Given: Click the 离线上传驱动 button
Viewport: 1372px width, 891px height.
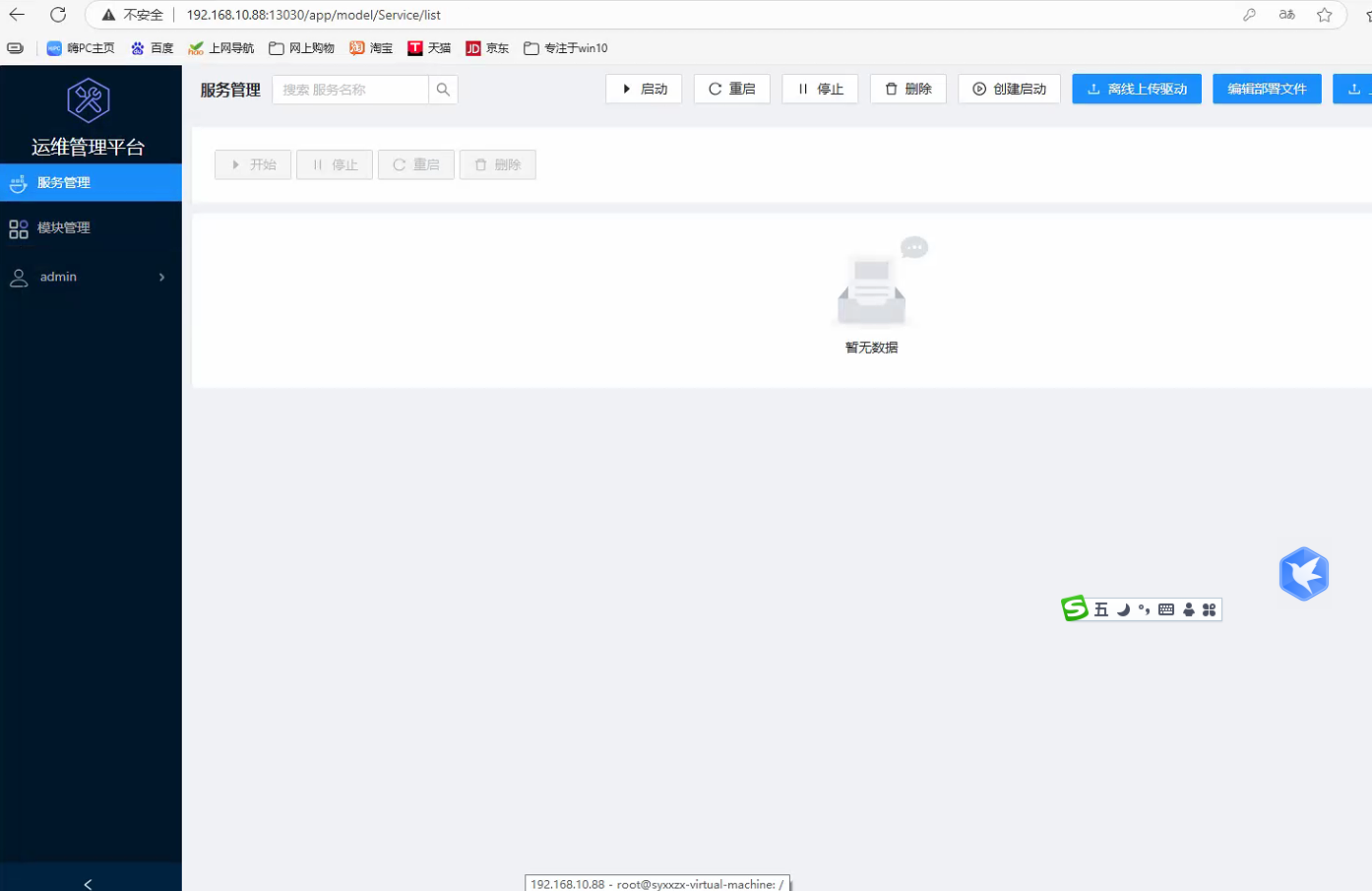Looking at the screenshot, I should click(1136, 90).
